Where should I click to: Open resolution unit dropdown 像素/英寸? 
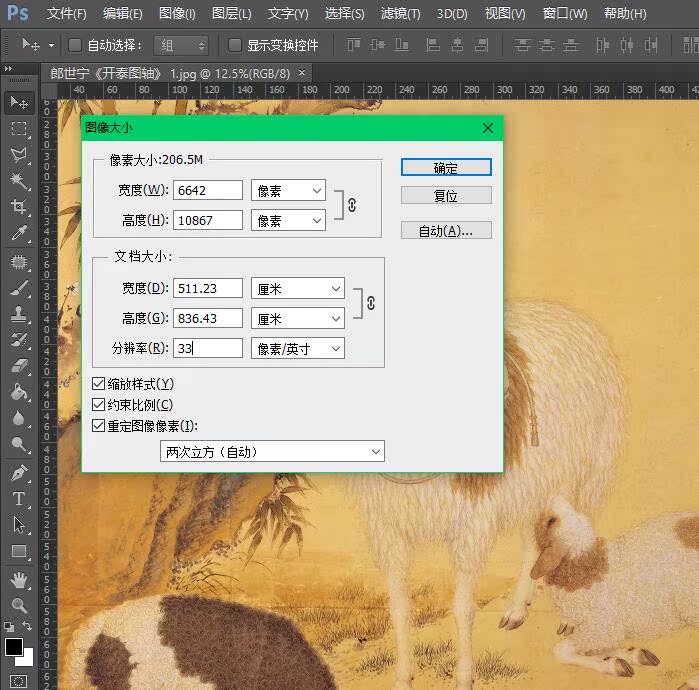tap(298, 348)
